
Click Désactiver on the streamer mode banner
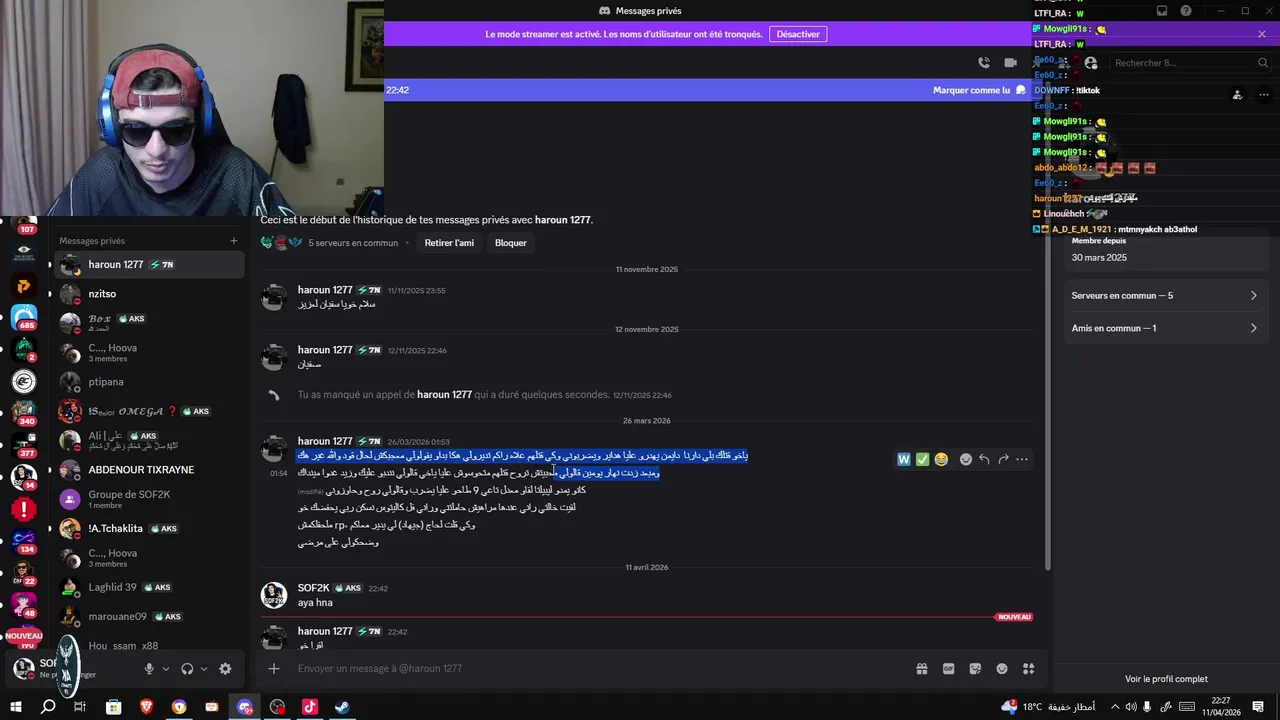(798, 34)
